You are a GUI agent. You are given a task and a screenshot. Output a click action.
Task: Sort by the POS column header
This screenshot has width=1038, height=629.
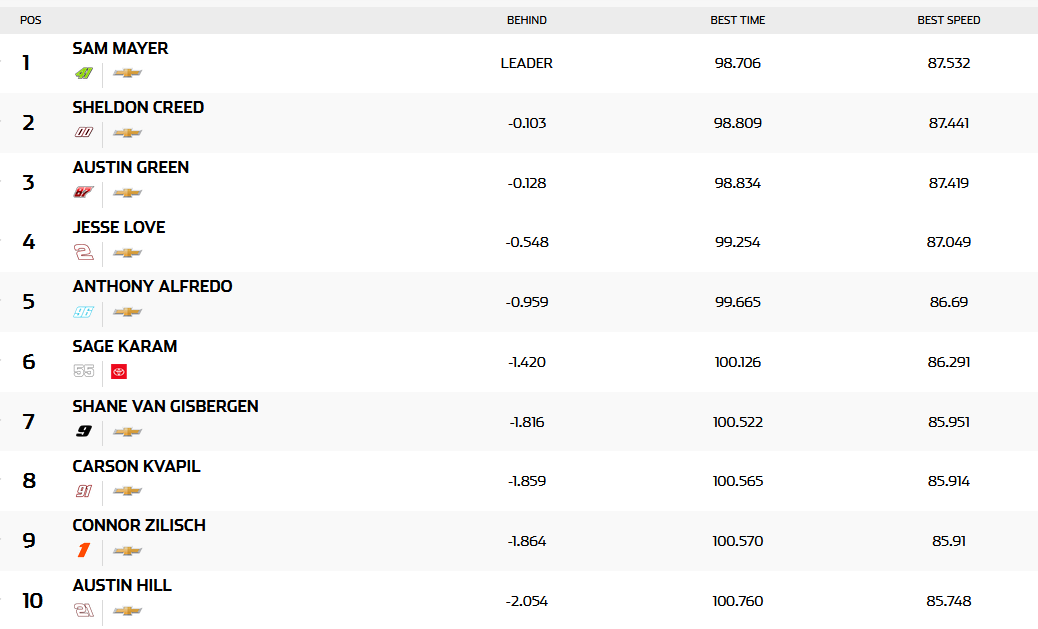pos(30,20)
